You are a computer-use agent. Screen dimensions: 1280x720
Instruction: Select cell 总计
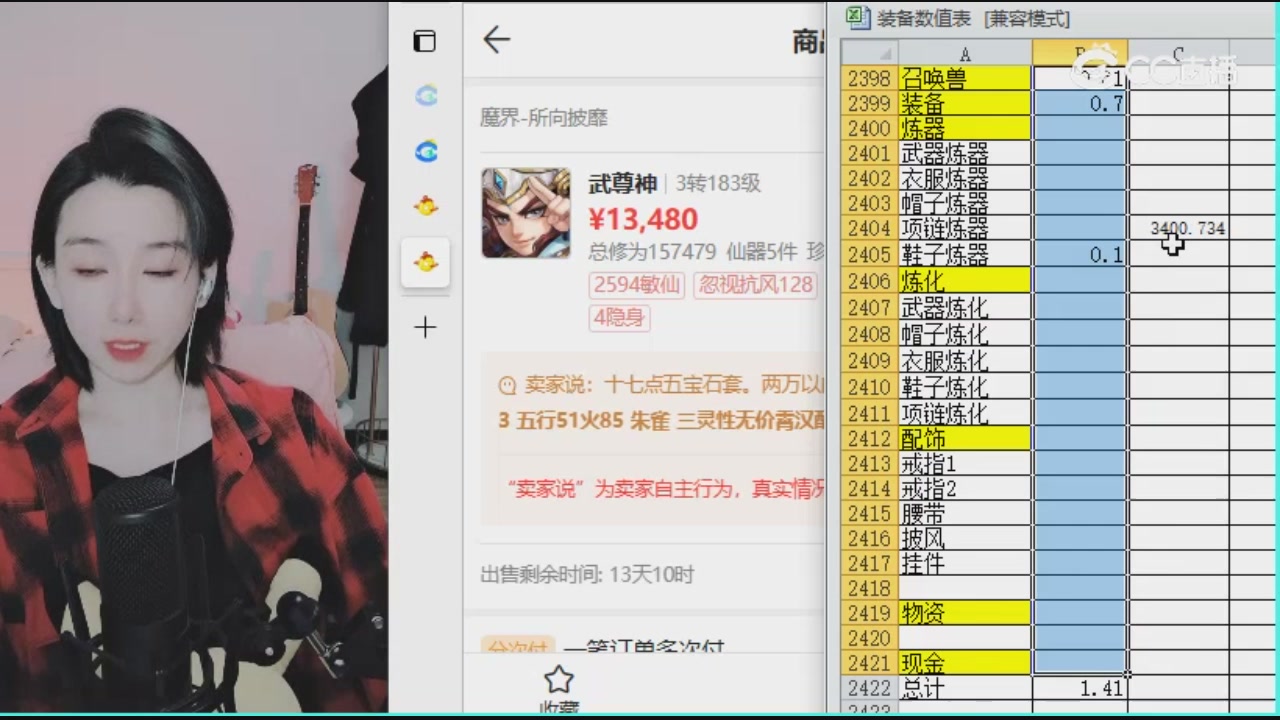[965, 688]
